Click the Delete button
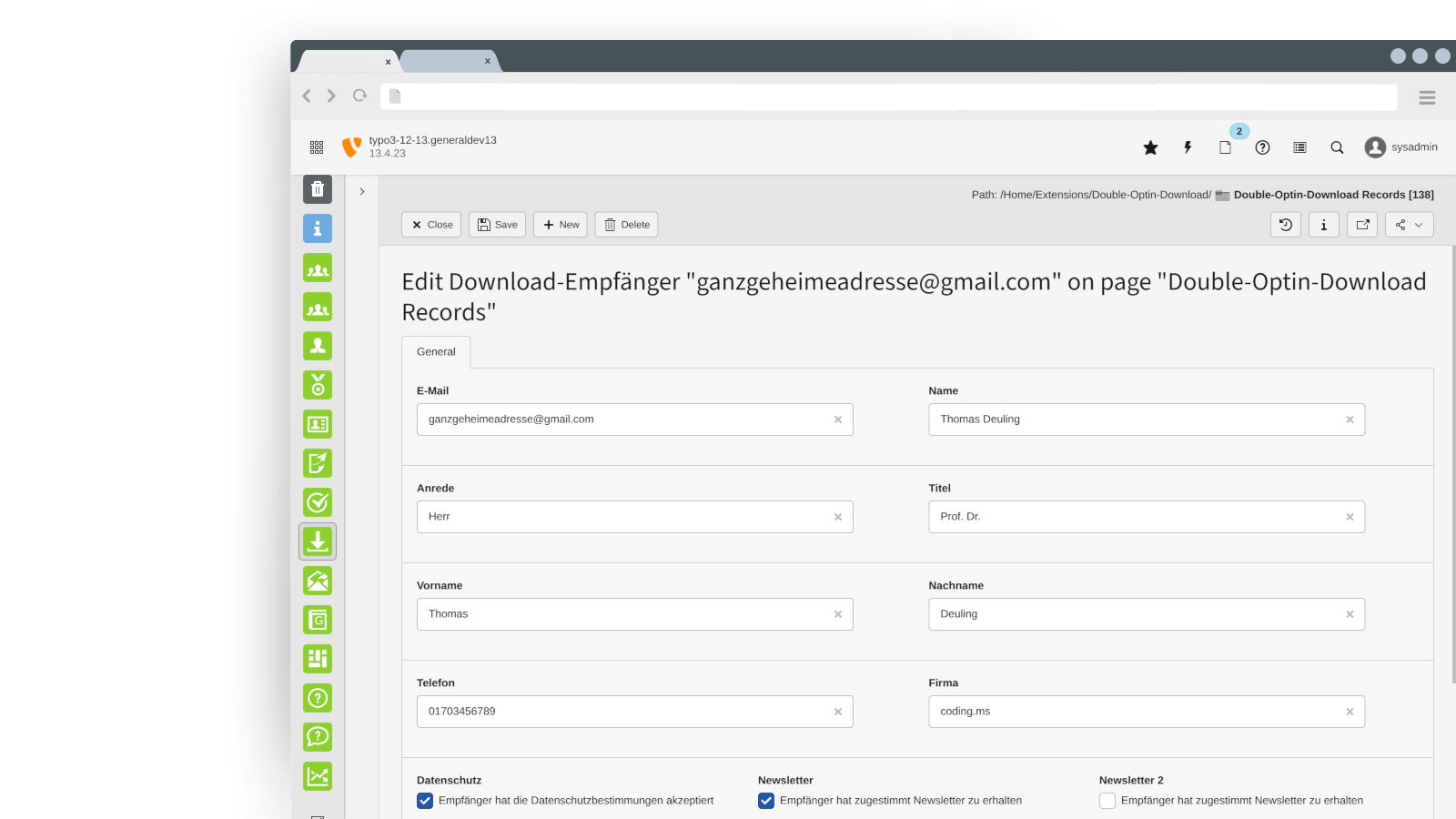This screenshot has width=1456, height=819. pyautogui.click(x=626, y=225)
